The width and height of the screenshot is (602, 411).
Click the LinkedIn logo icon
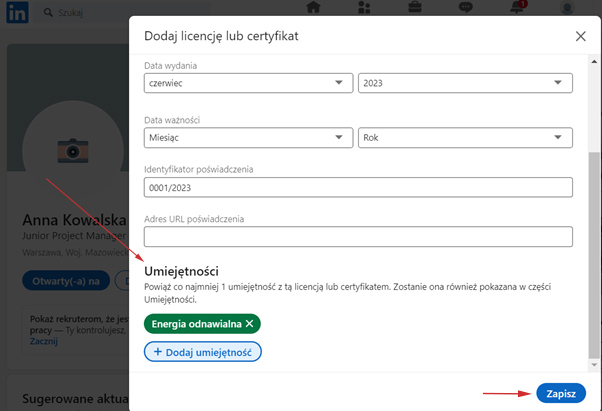[x=17, y=12]
